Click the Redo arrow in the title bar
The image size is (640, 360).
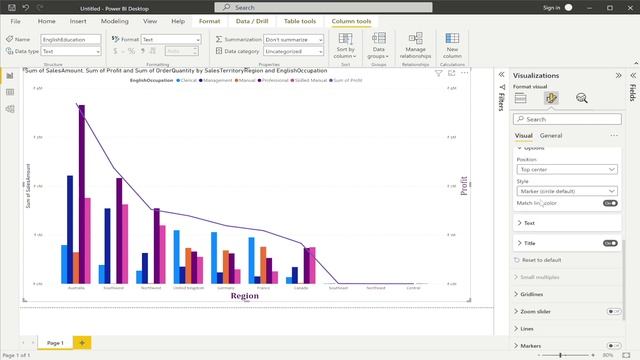(x=40, y=7)
